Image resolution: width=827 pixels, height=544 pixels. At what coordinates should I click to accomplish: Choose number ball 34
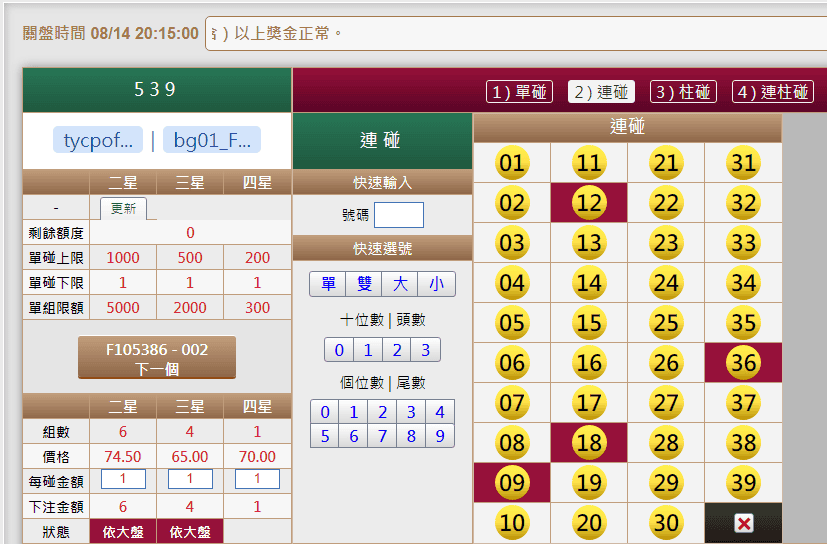[743, 283]
